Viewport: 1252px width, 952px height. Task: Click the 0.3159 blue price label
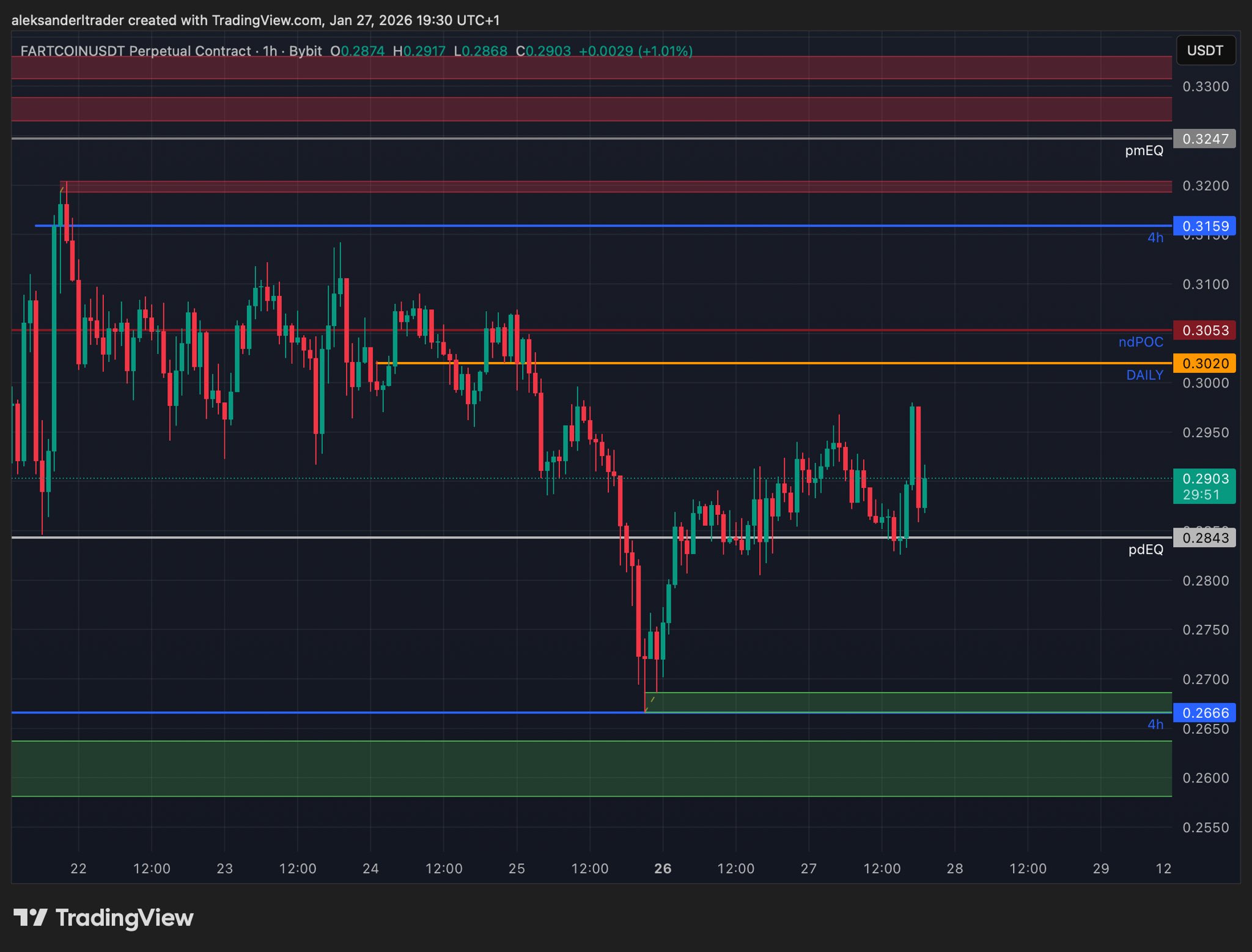(1204, 226)
